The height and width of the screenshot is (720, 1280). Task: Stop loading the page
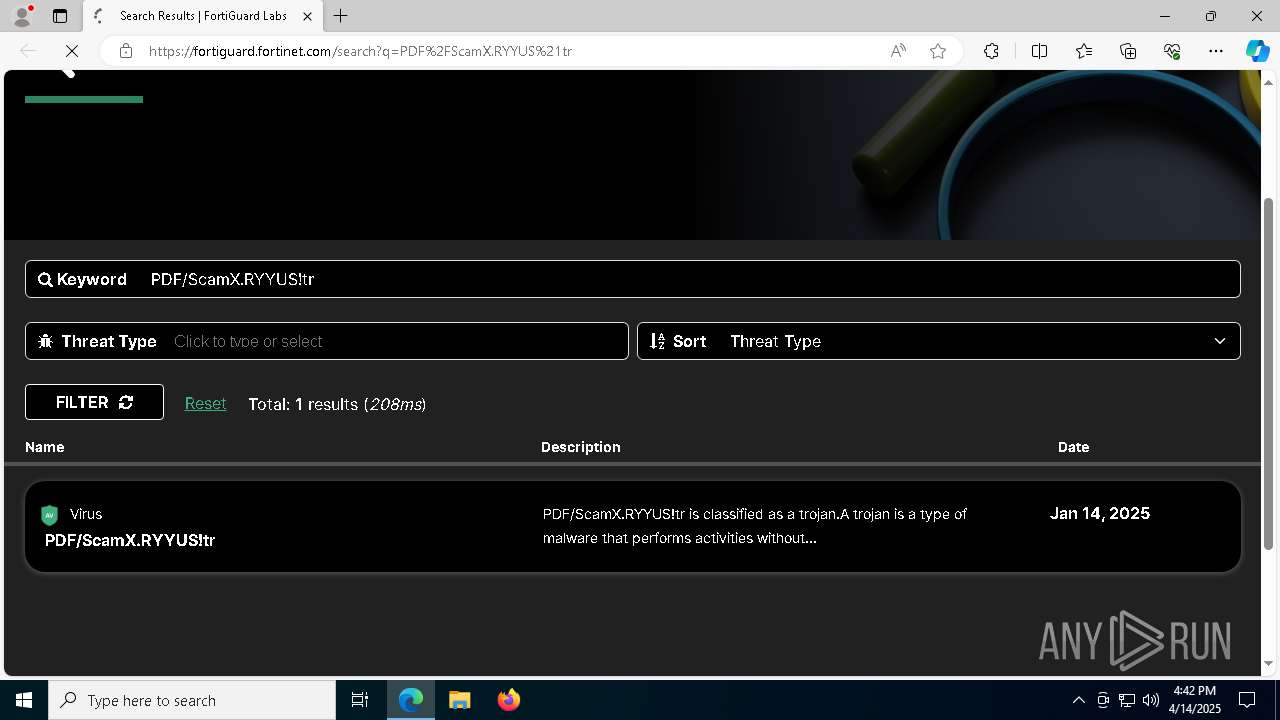pyautogui.click(x=71, y=51)
